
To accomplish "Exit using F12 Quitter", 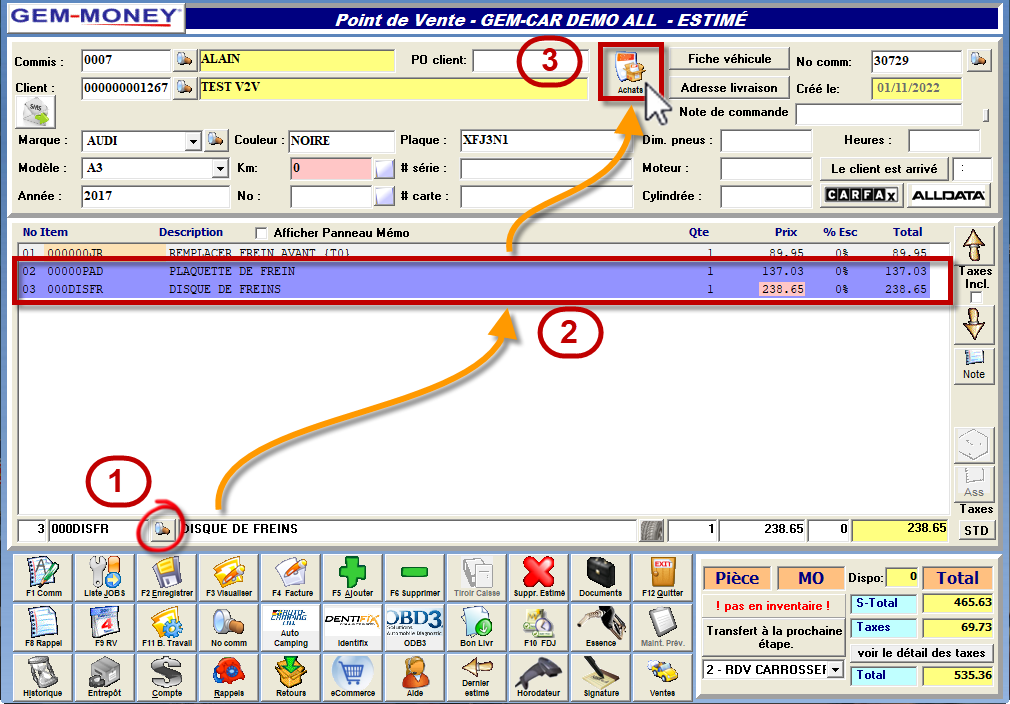I will coord(662,577).
